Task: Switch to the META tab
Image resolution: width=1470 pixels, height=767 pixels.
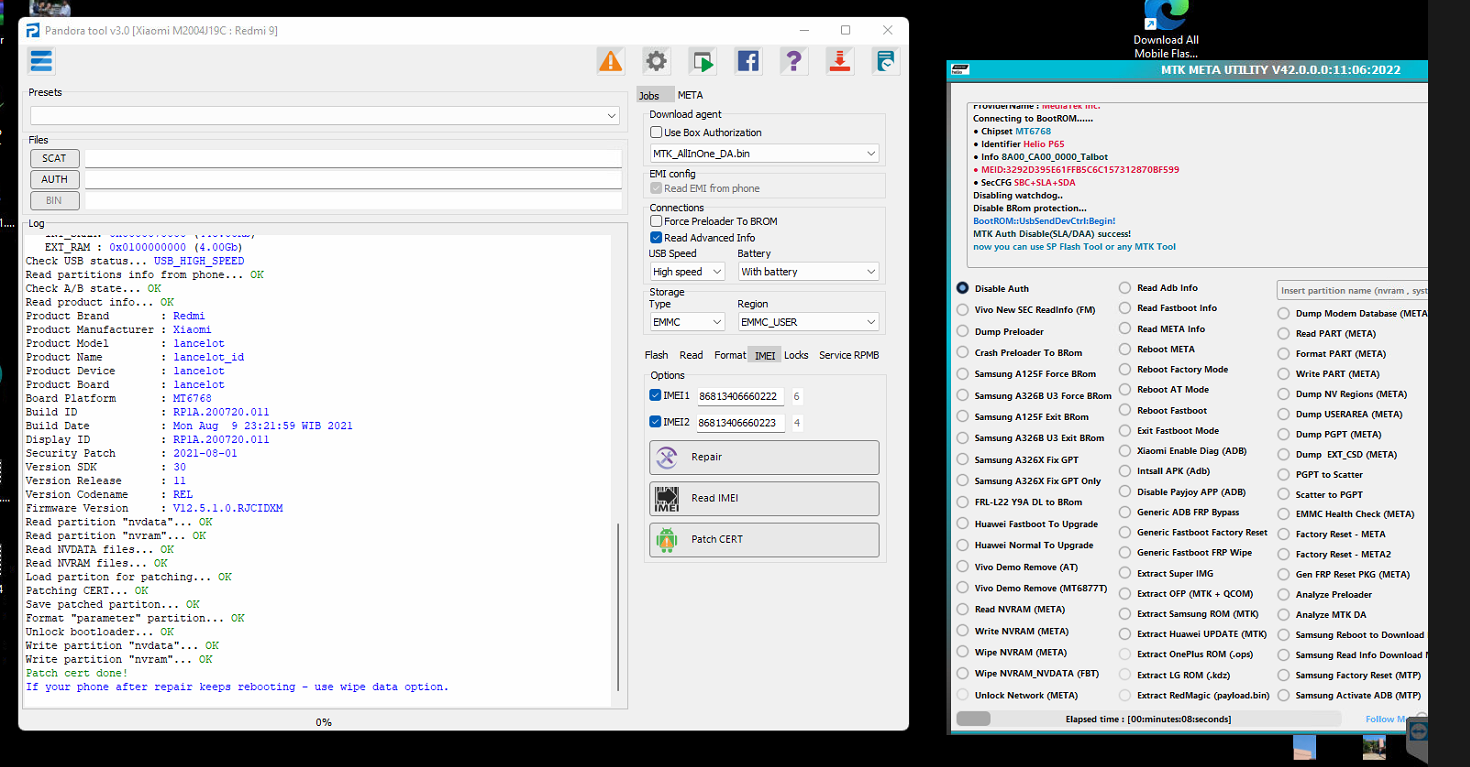Action: point(690,95)
